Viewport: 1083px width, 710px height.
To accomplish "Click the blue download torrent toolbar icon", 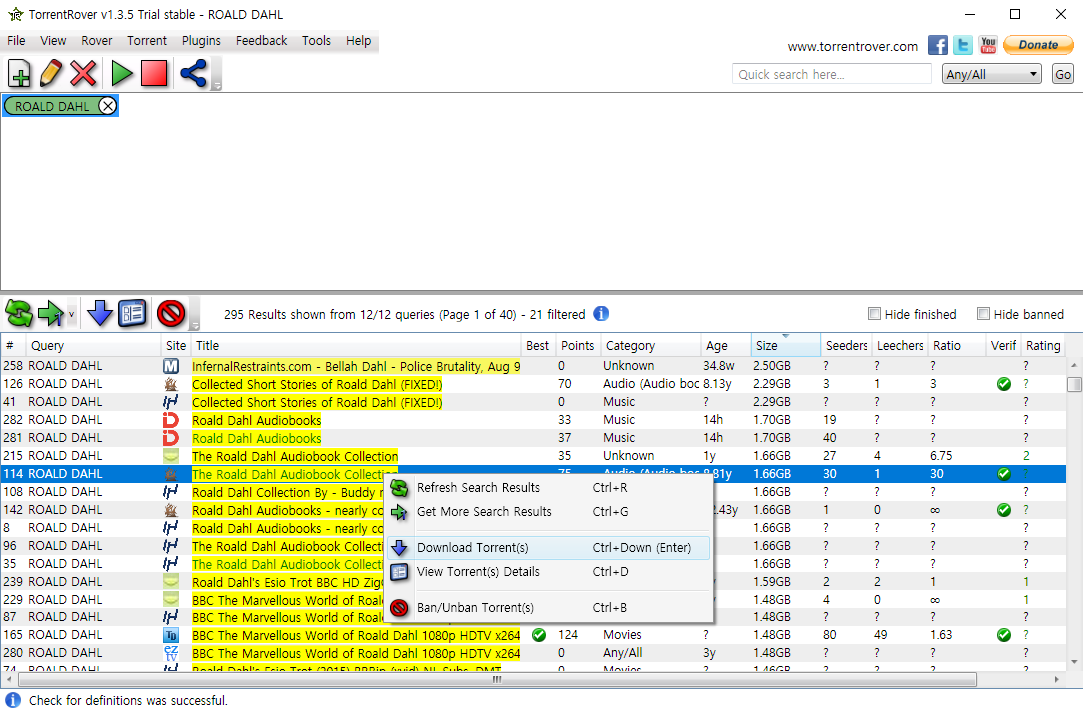I will tap(99, 314).
